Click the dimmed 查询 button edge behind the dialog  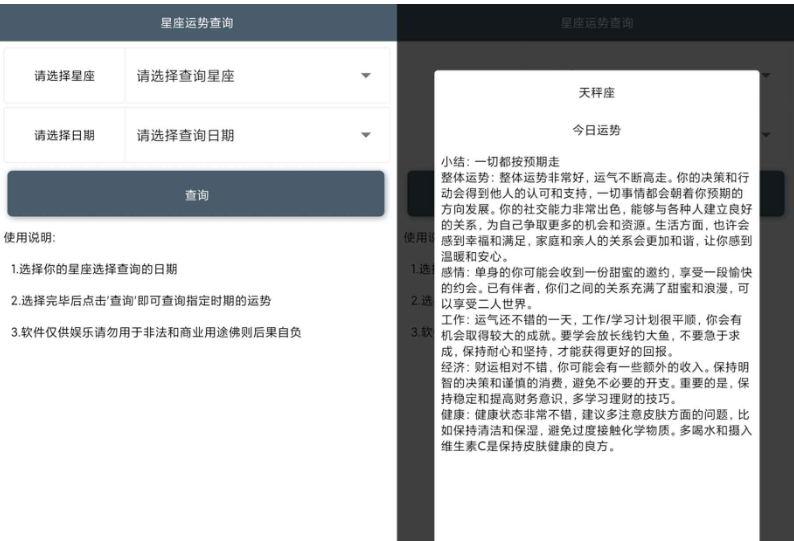coord(418,194)
